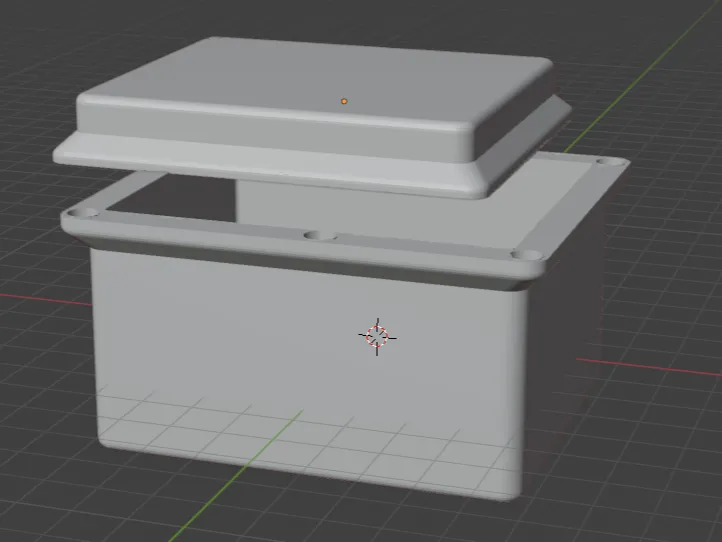Click the front-right corner screw hole of the box
Image resolution: width=722 pixels, height=542 pixels.
coord(525,254)
